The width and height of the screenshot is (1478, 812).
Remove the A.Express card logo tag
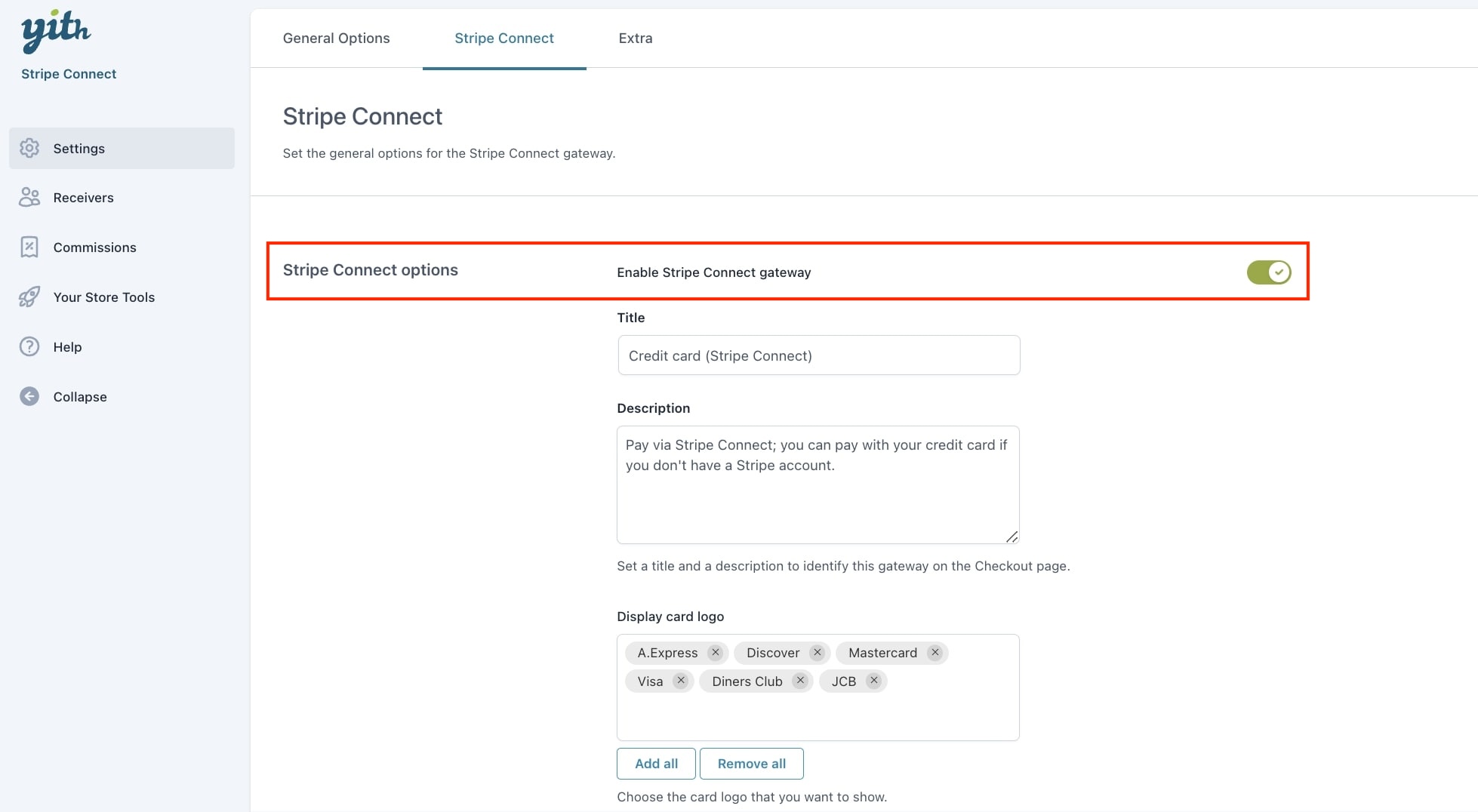point(716,652)
